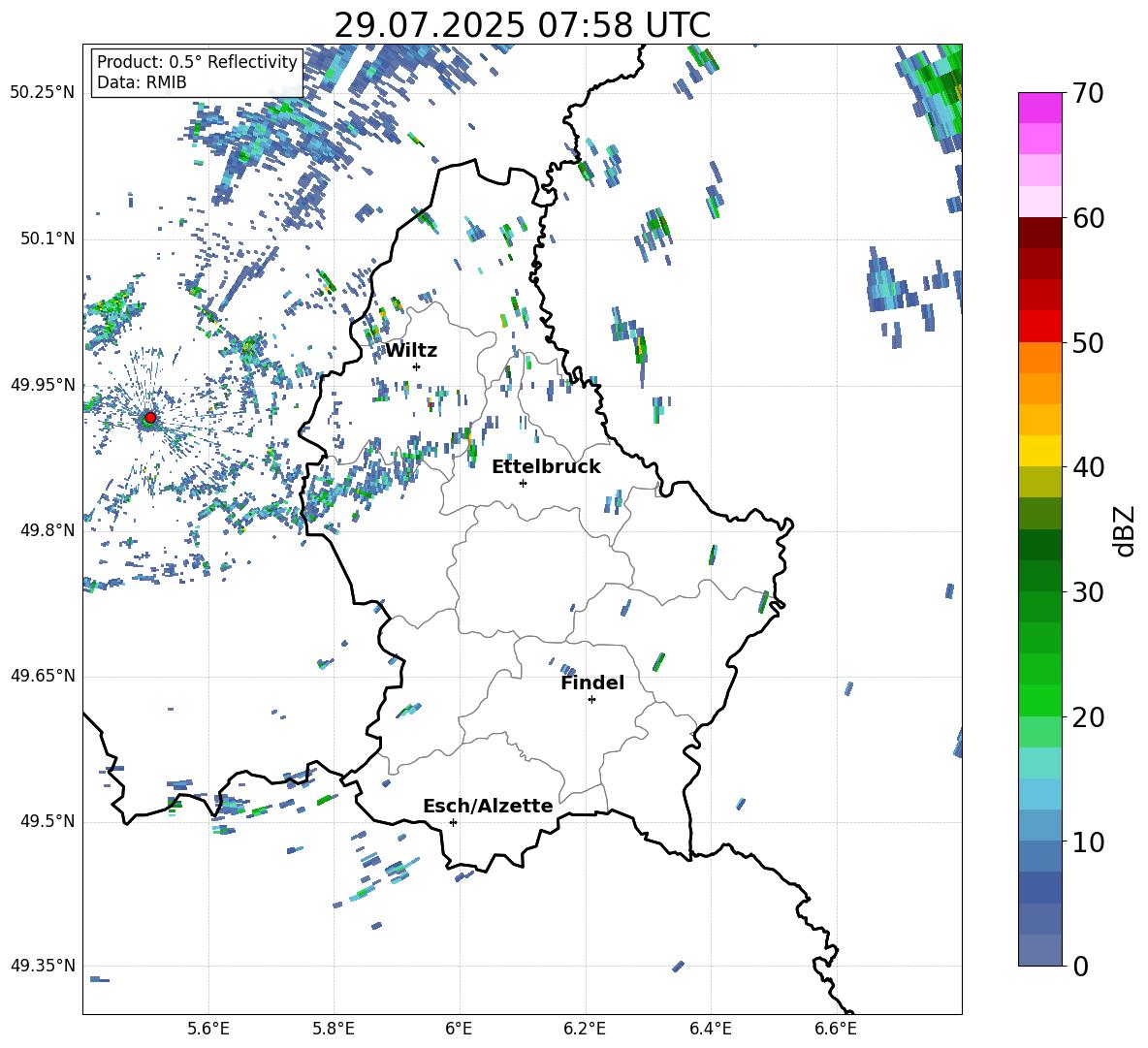Click the 0 tick label on colorbar
Image resolution: width=1148 pixels, height=1048 pixels.
[1079, 967]
